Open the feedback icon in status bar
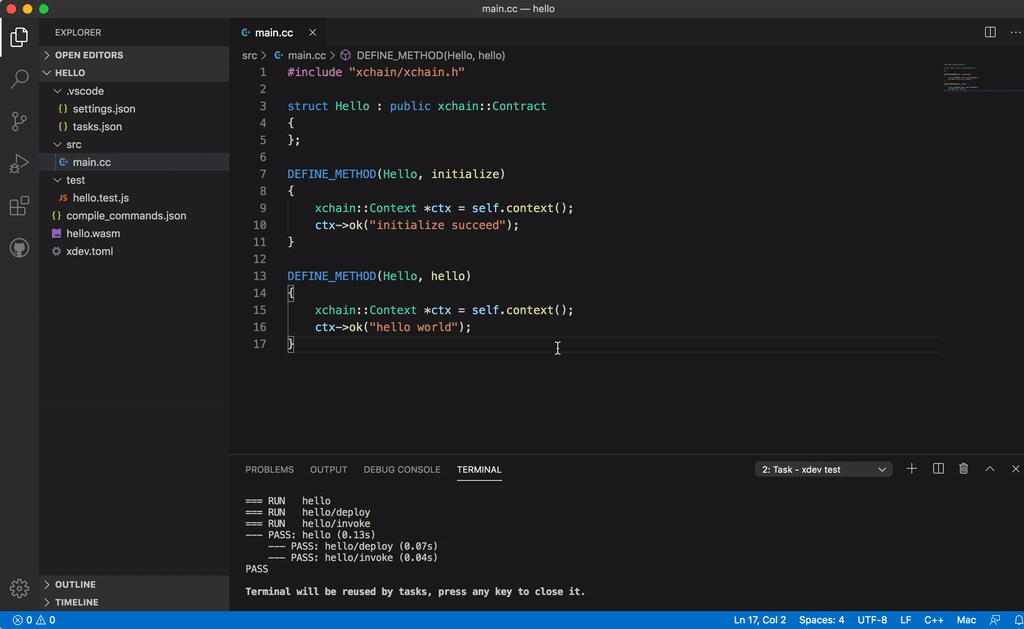Image resolution: width=1024 pixels, height=629 pixels. [x=995, y=620]
